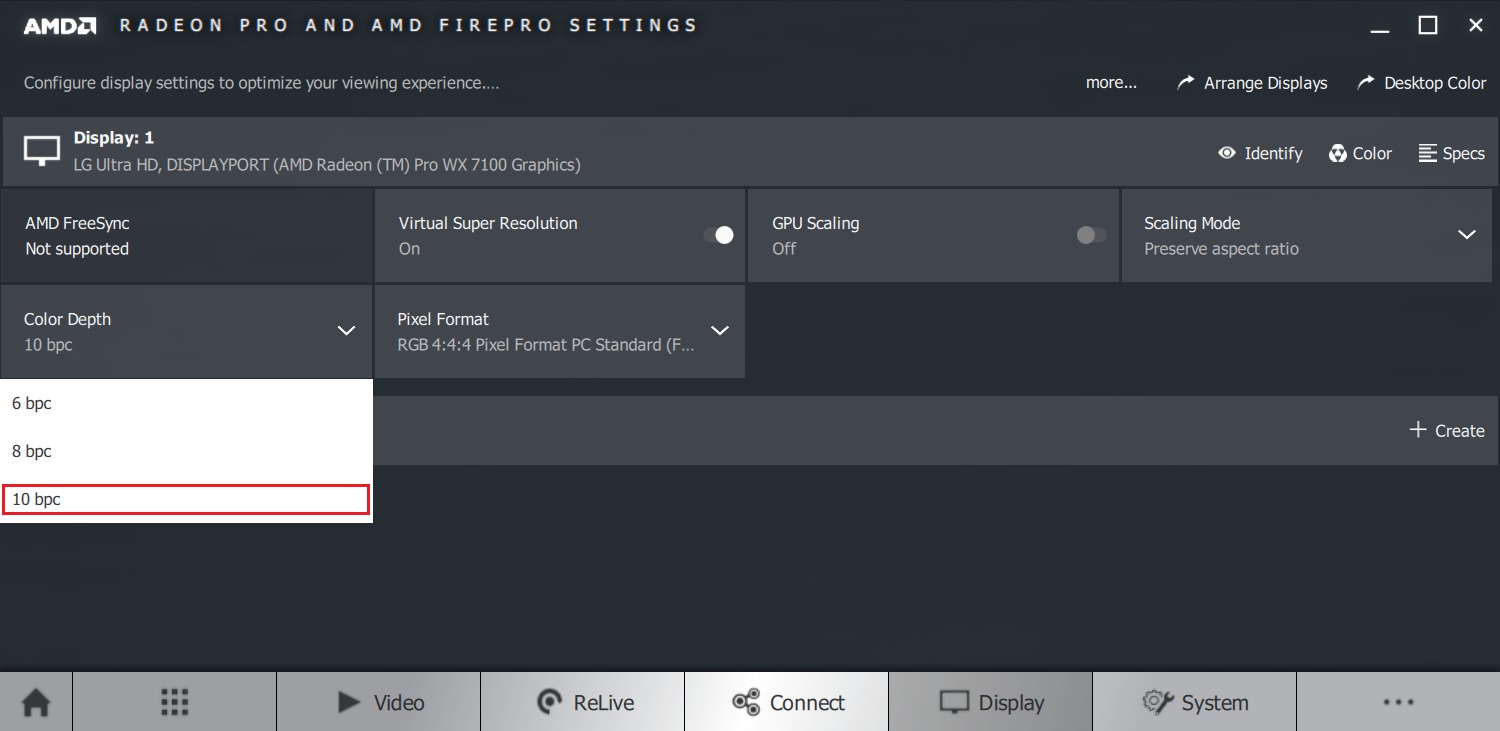Screen dimensions: 1500x731
Task: Open the Gaming grid icon tab
Action: click(174, 702)
